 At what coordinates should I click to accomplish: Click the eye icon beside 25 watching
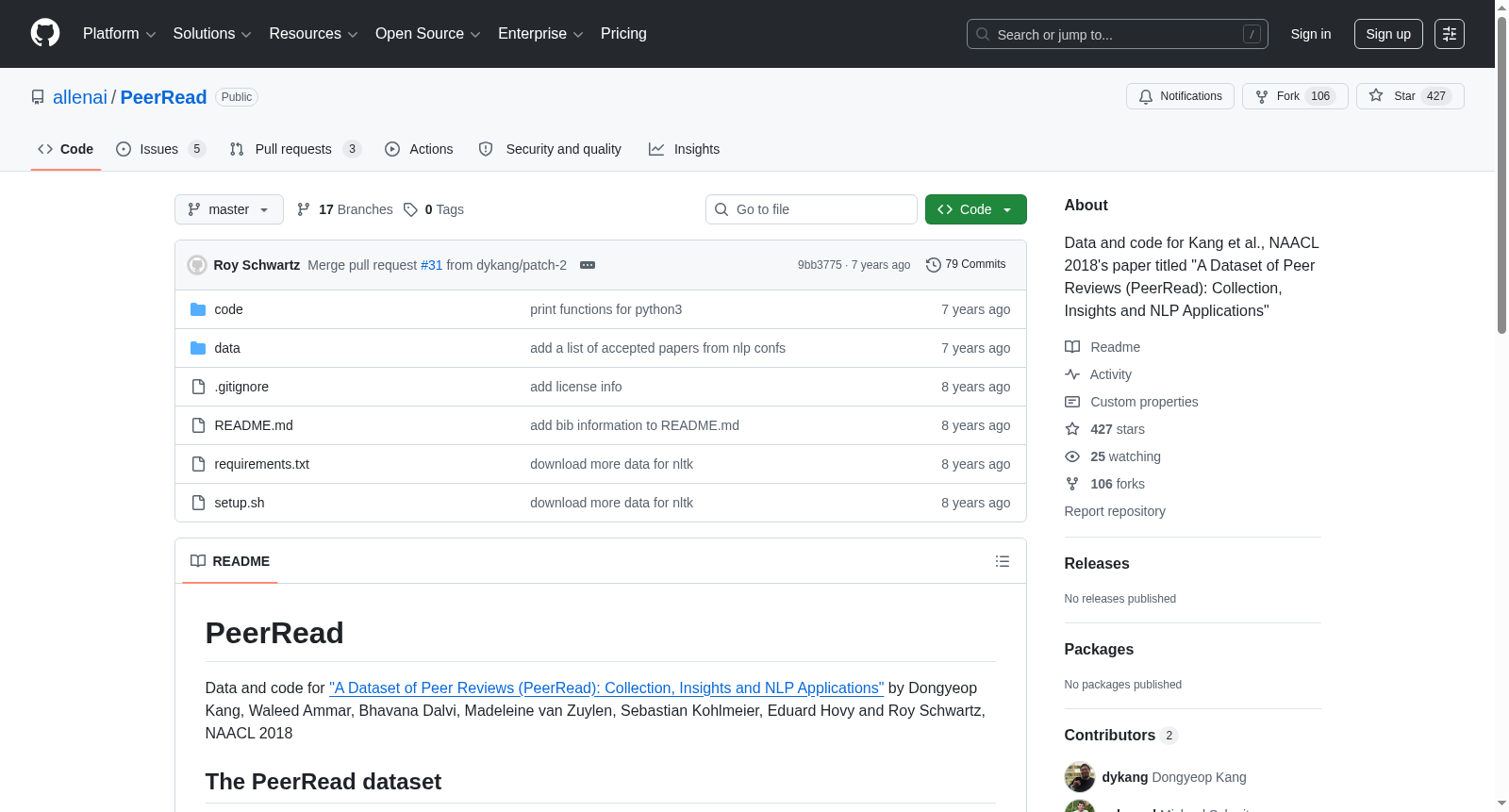[x=1072, y=456]
